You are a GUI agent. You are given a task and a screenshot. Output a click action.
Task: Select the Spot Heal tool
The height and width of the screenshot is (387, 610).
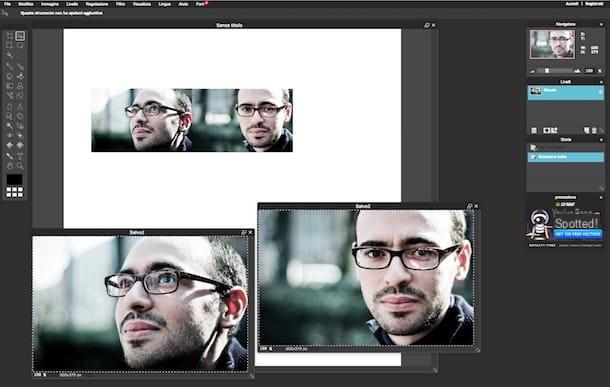(x=20, y=135)
